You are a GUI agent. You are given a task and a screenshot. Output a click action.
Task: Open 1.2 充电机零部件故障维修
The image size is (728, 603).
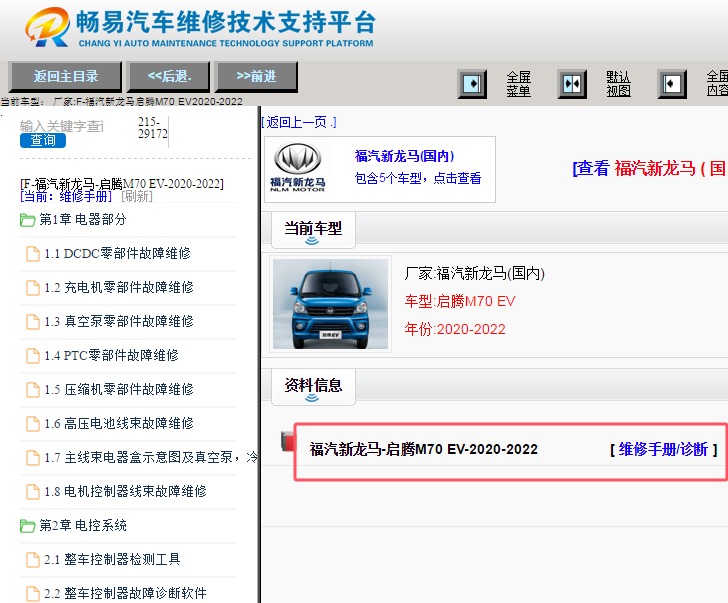(x=119, y=287)
